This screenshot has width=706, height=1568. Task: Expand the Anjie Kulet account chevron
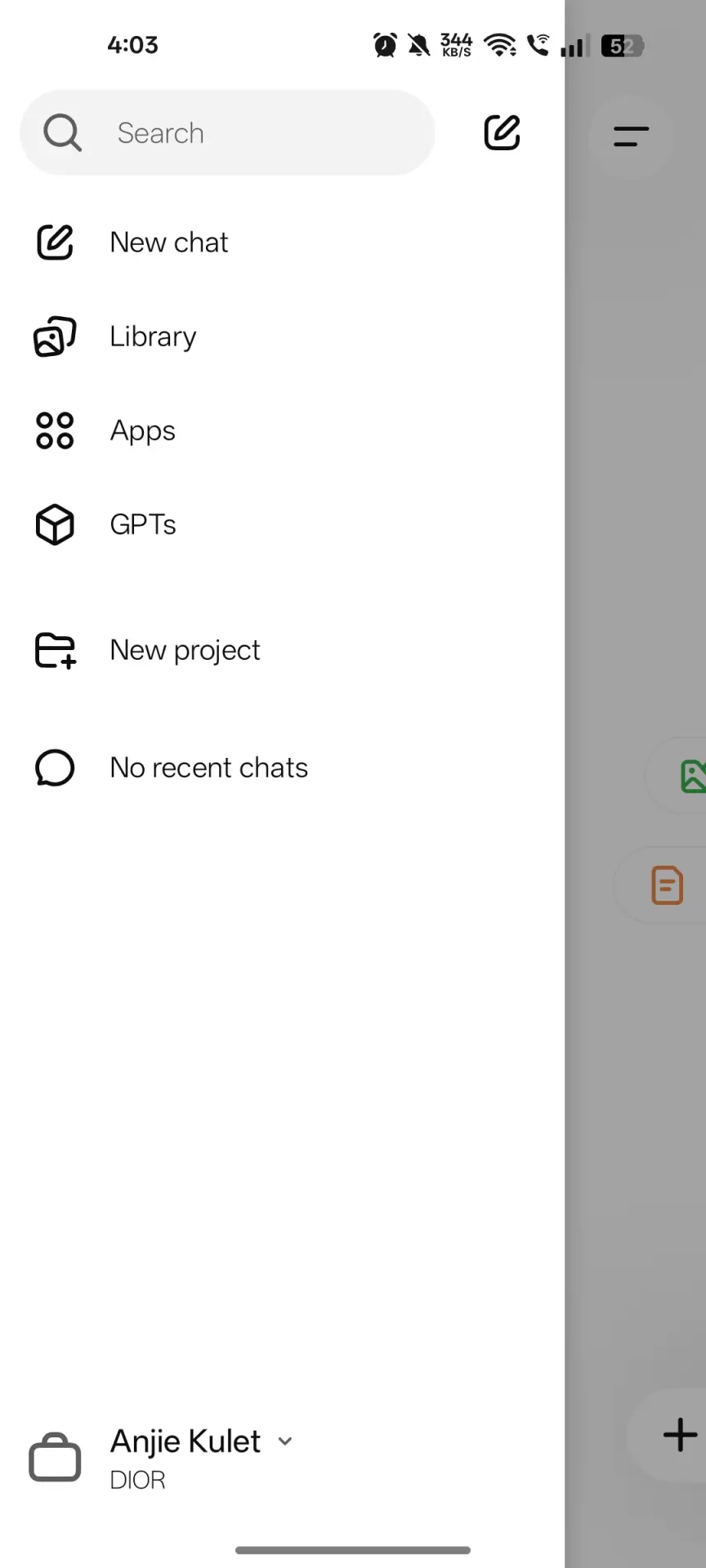[x=285, y=1441]
